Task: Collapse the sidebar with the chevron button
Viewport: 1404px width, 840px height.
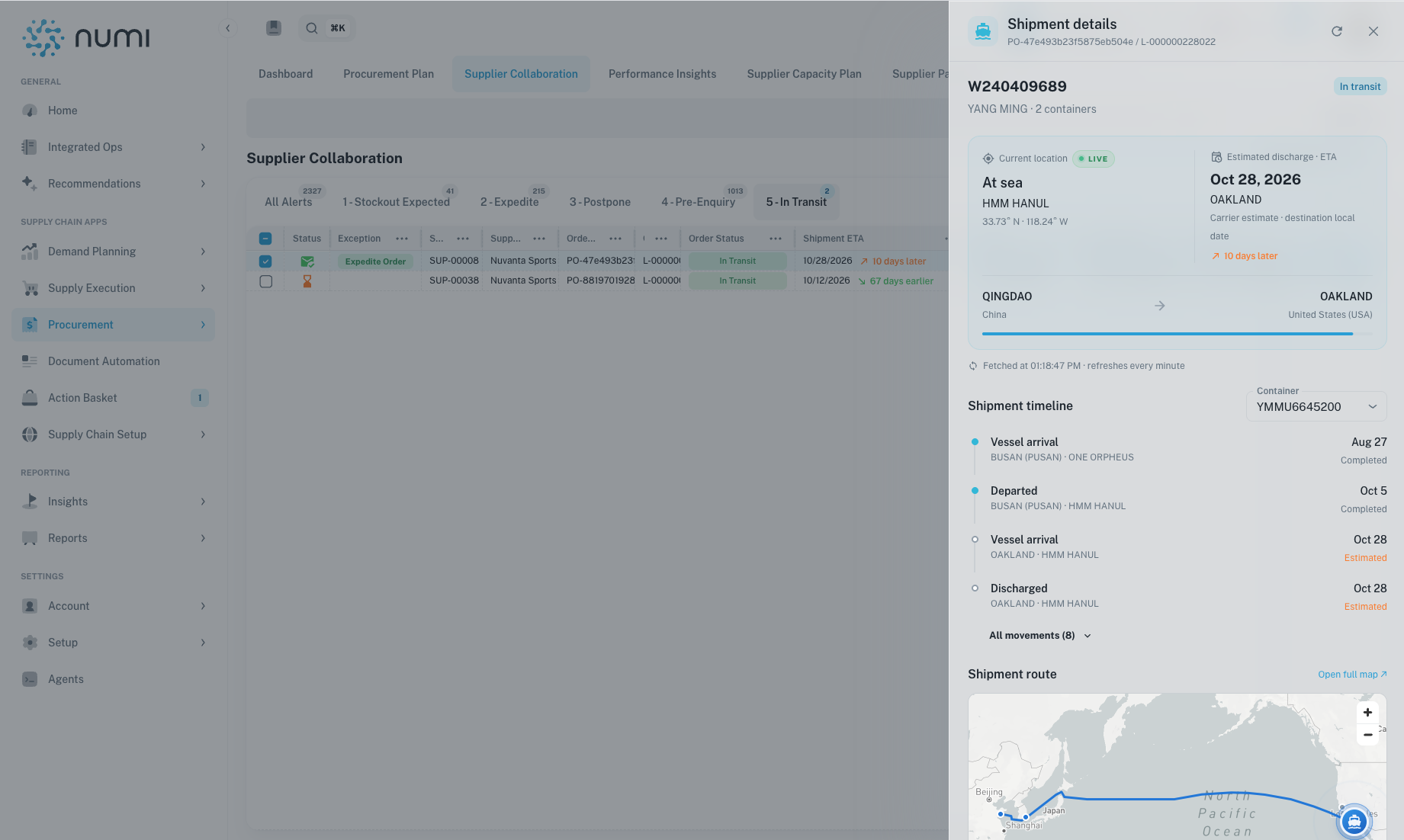Action: click(x=227, y=28)
